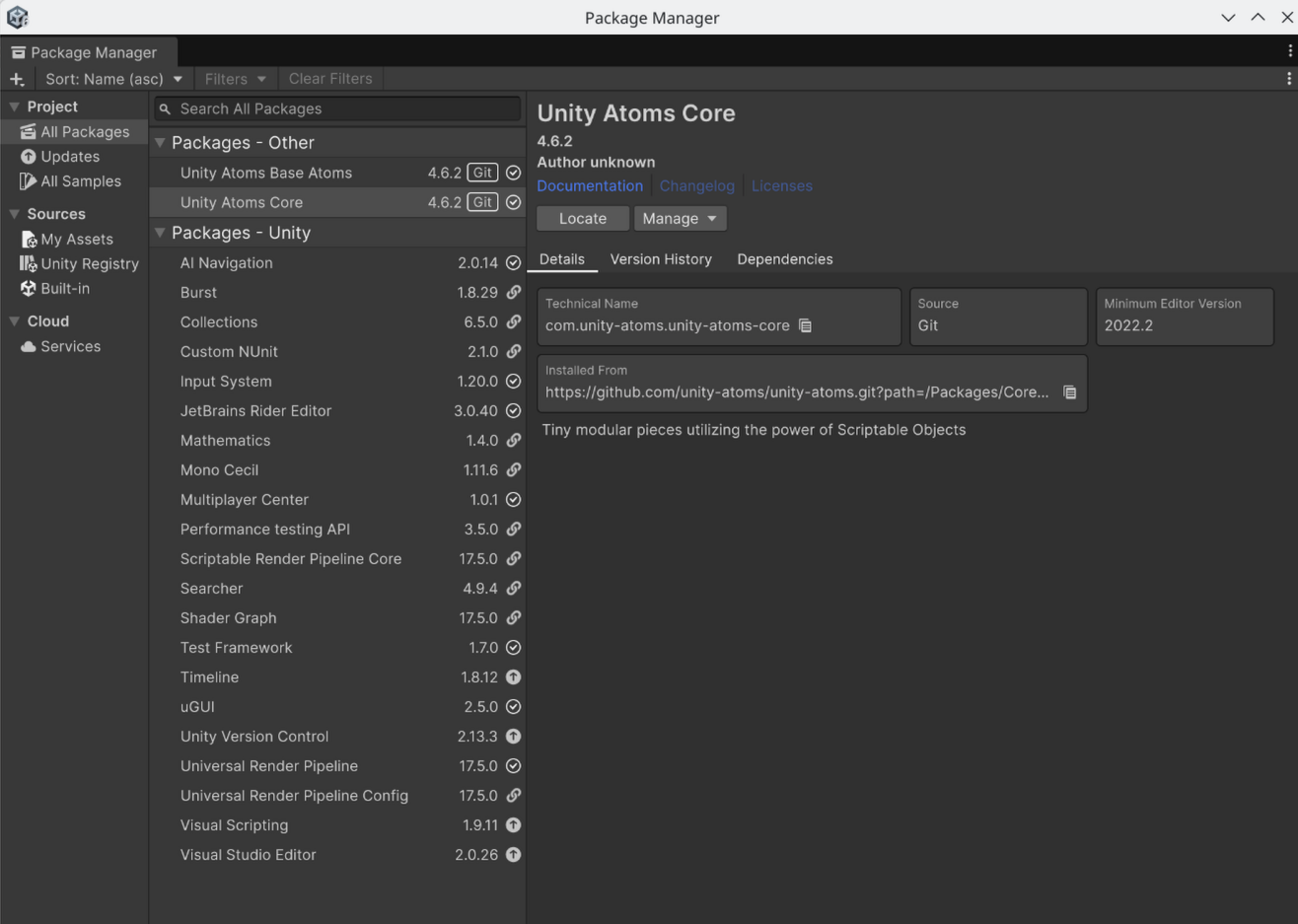
Task: Switch to the Version History tab
Action: pos(661,259)
